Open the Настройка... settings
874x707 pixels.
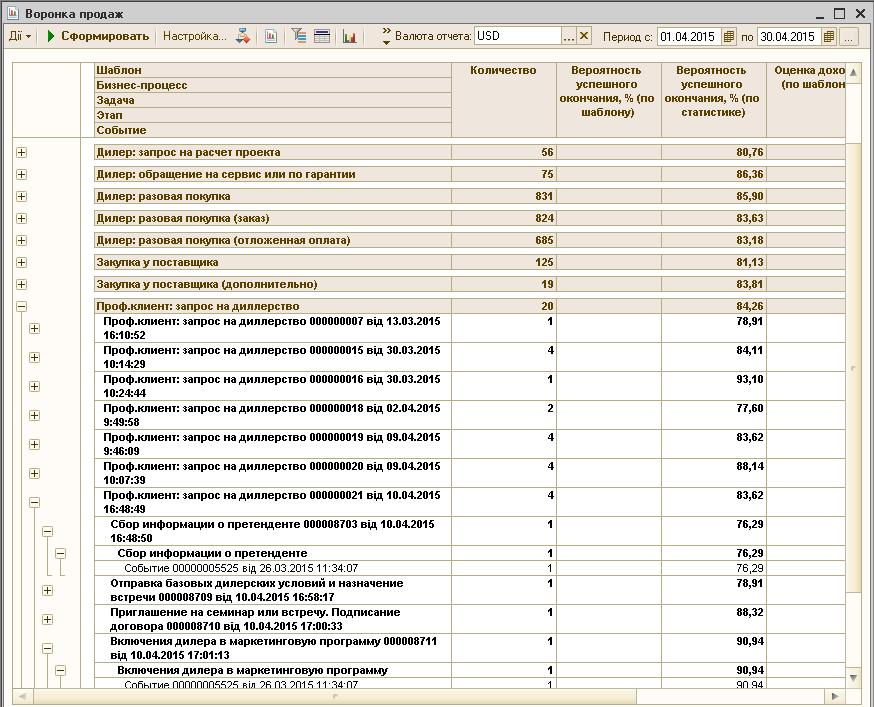[195, 37]
